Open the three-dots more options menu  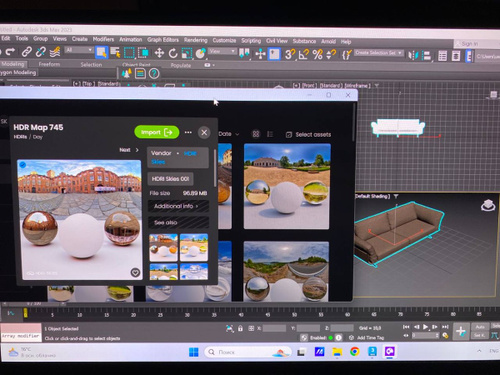[x=188, y=132]
